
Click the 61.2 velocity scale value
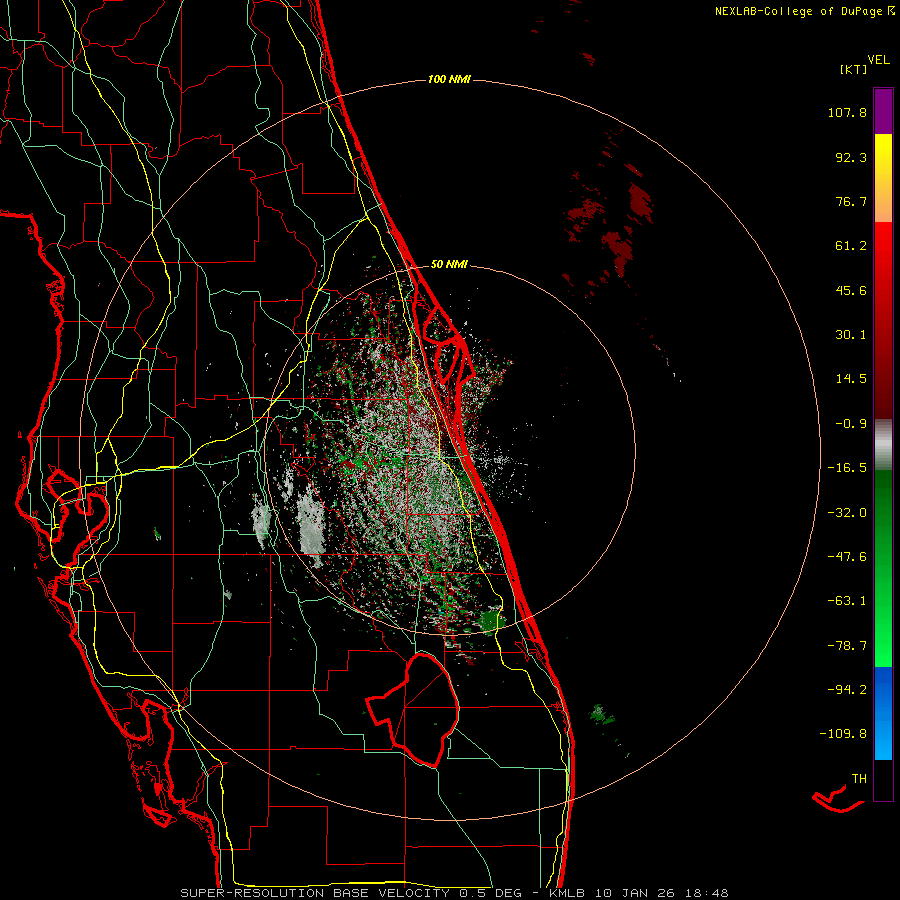pos(851,246)
